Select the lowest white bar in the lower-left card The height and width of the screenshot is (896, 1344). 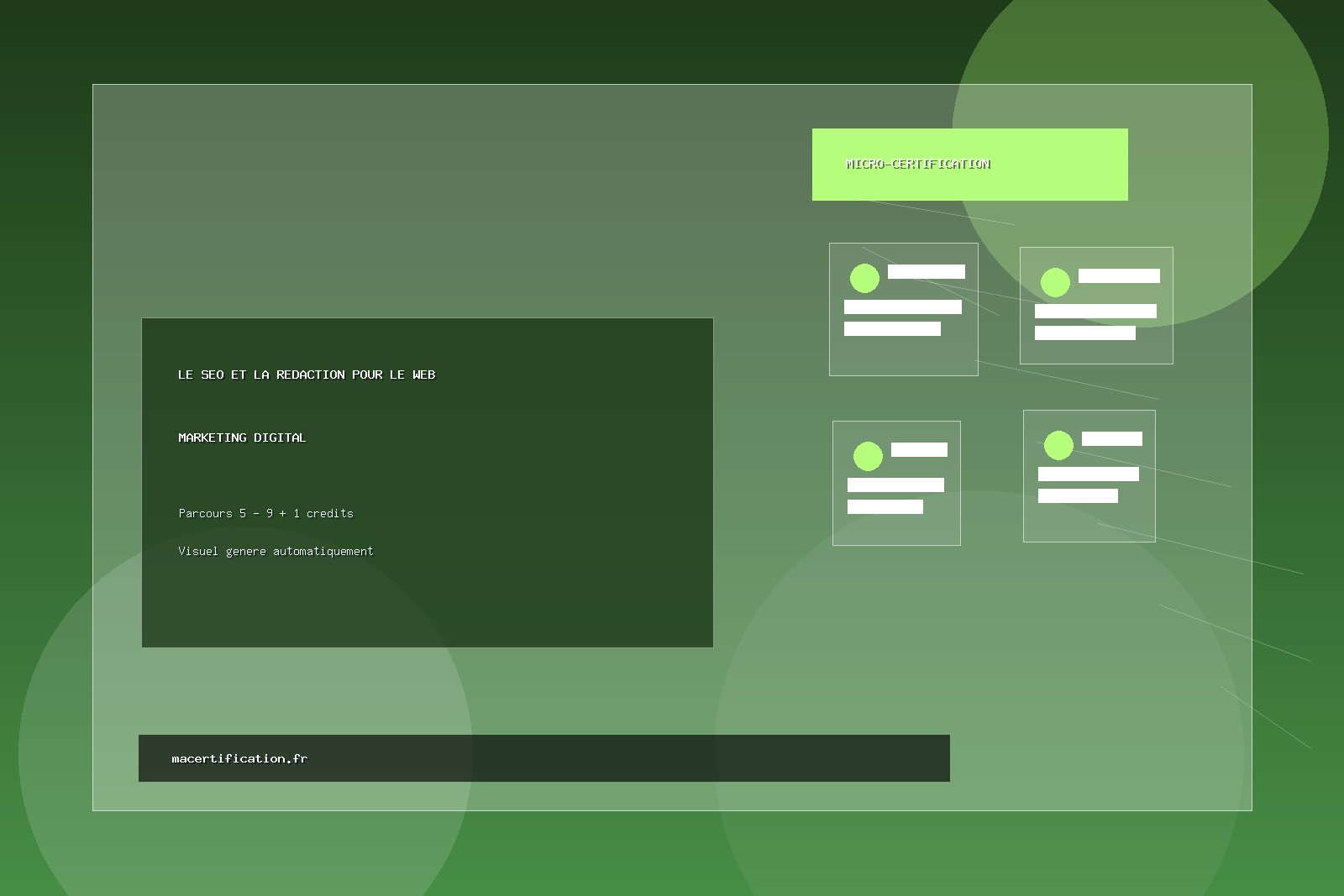pyautogui.click(x=885, y=506)
